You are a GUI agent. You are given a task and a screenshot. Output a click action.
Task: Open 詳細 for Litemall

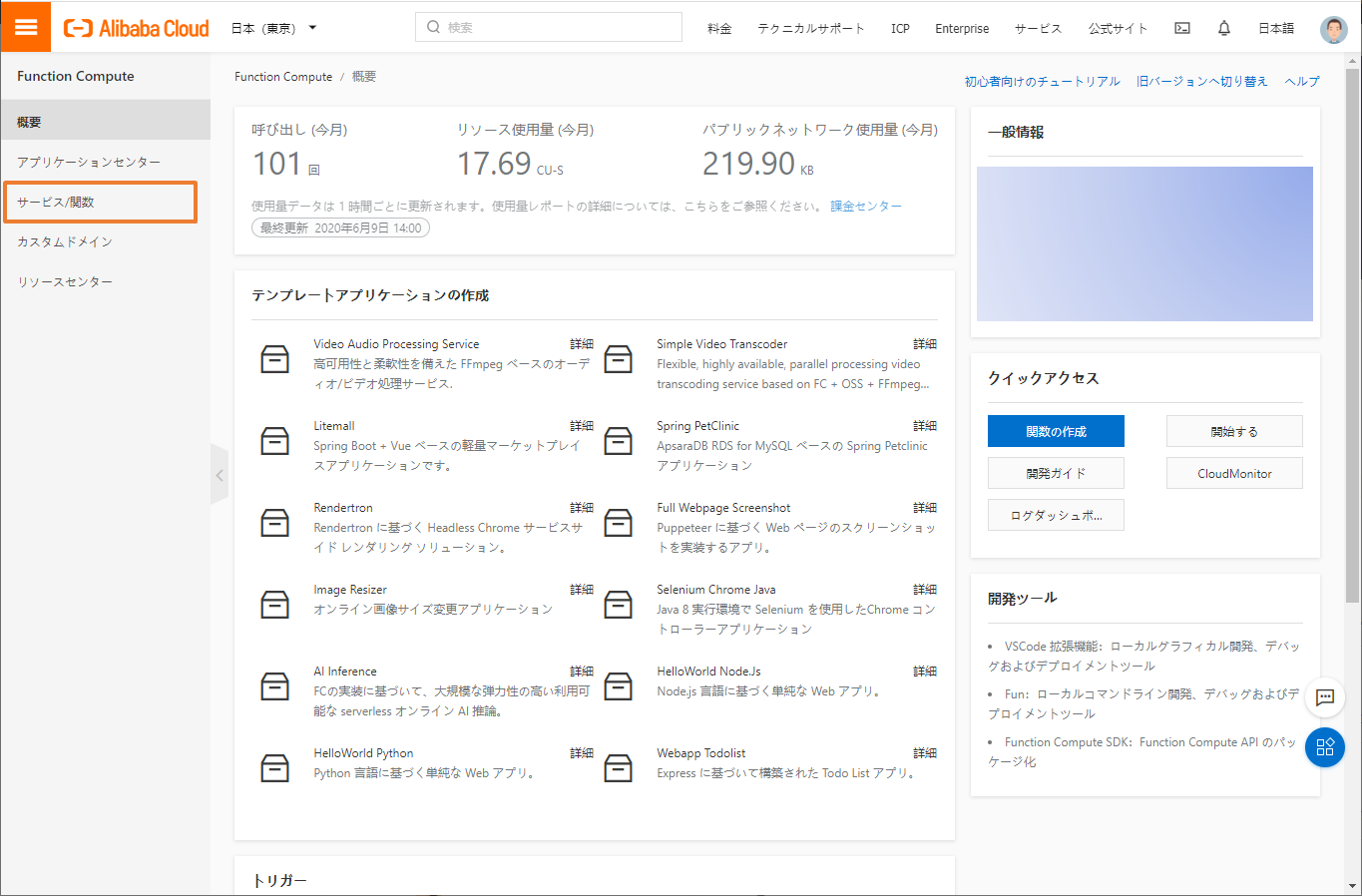pyautogui.click(x=582, y=425)
